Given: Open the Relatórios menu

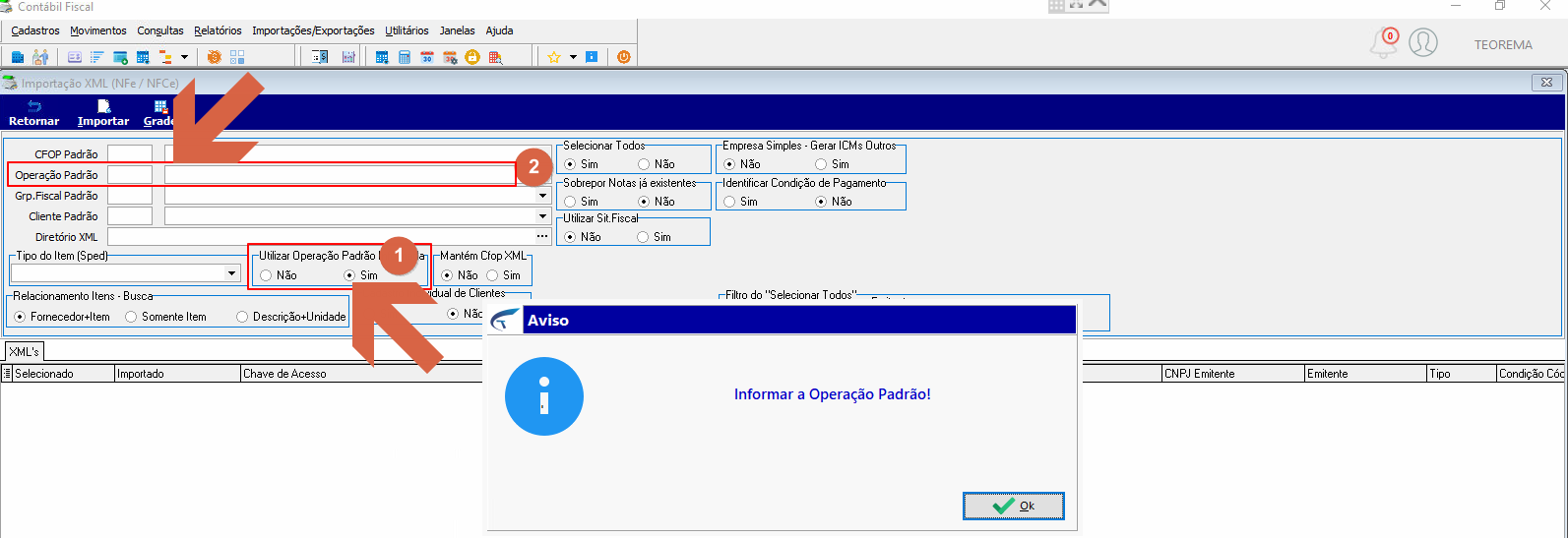Looking at the screenshot, I should point(218,30).
